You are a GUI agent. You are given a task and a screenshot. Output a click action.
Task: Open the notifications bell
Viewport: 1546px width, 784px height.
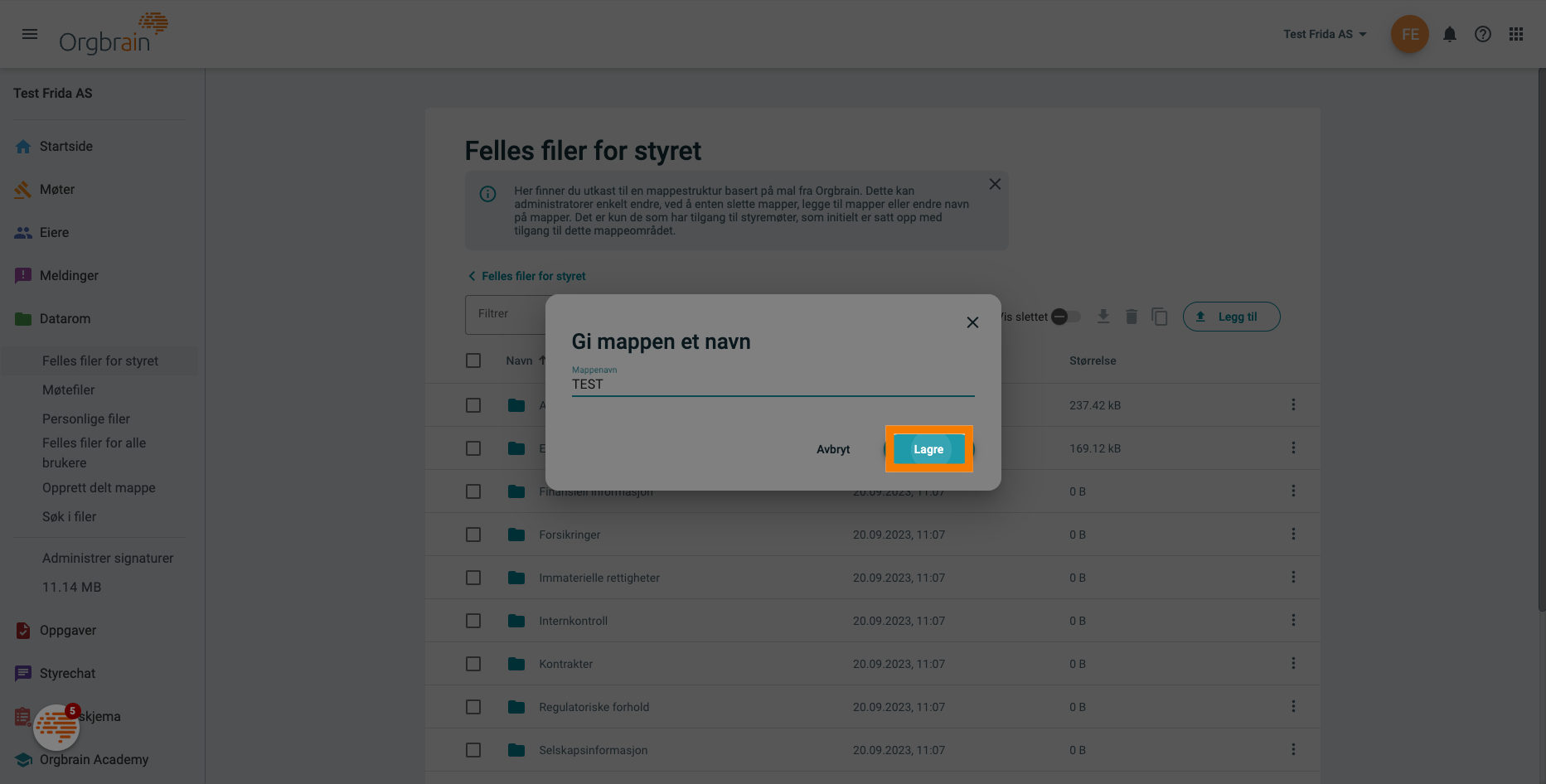1449,34
